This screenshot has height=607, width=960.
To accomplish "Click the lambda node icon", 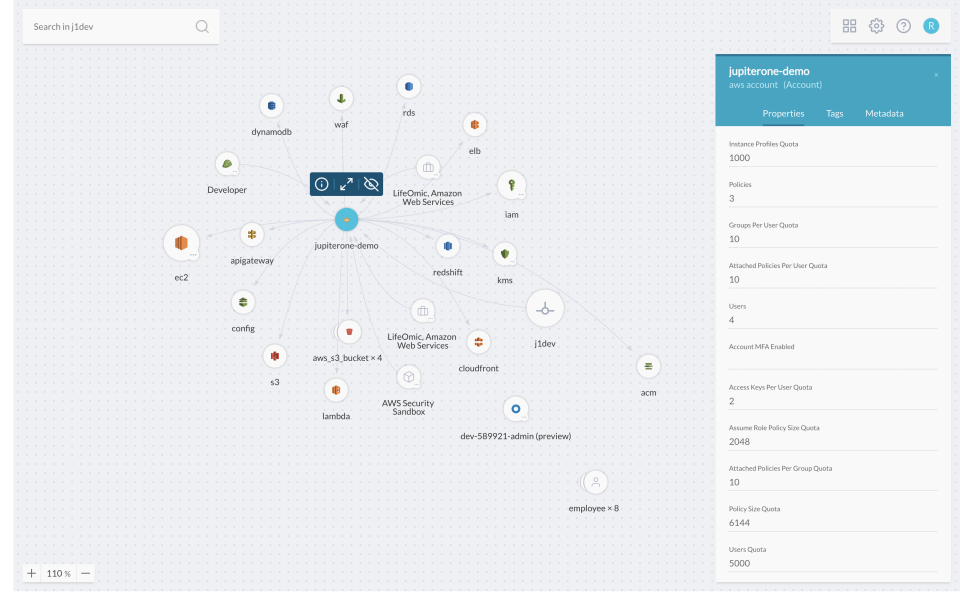I will (x=336, y=390).
